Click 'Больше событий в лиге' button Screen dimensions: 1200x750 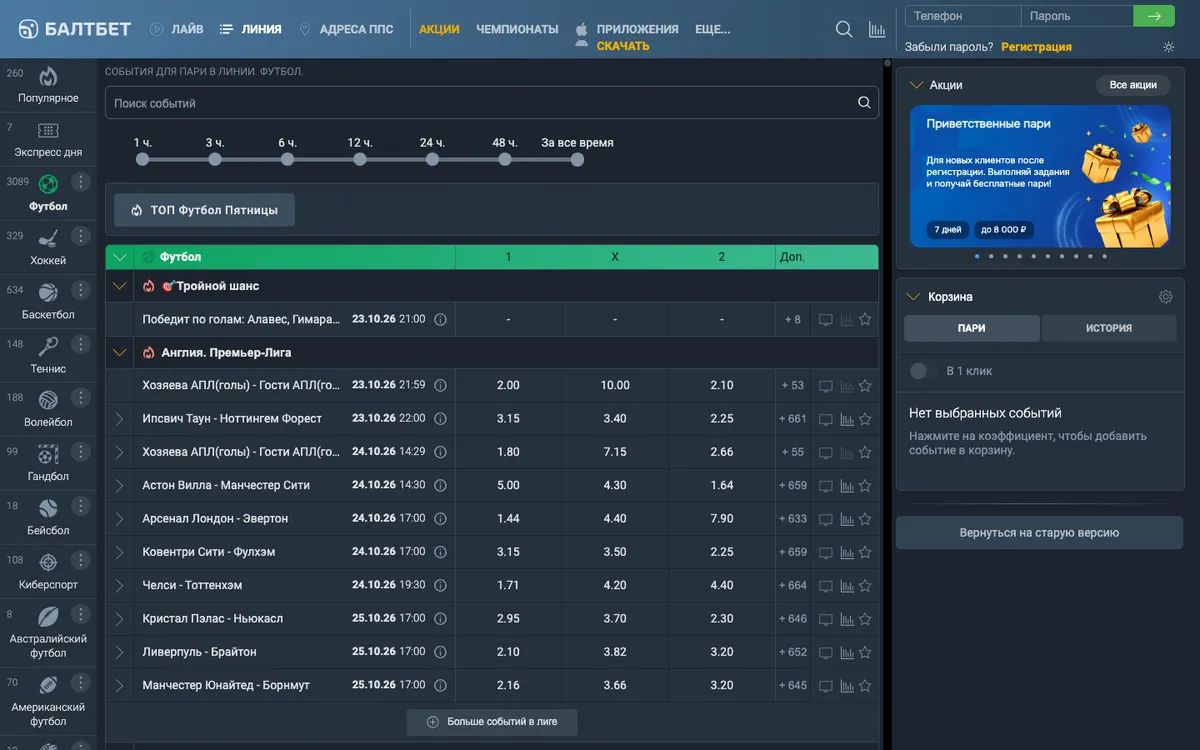tap(492, 721)
